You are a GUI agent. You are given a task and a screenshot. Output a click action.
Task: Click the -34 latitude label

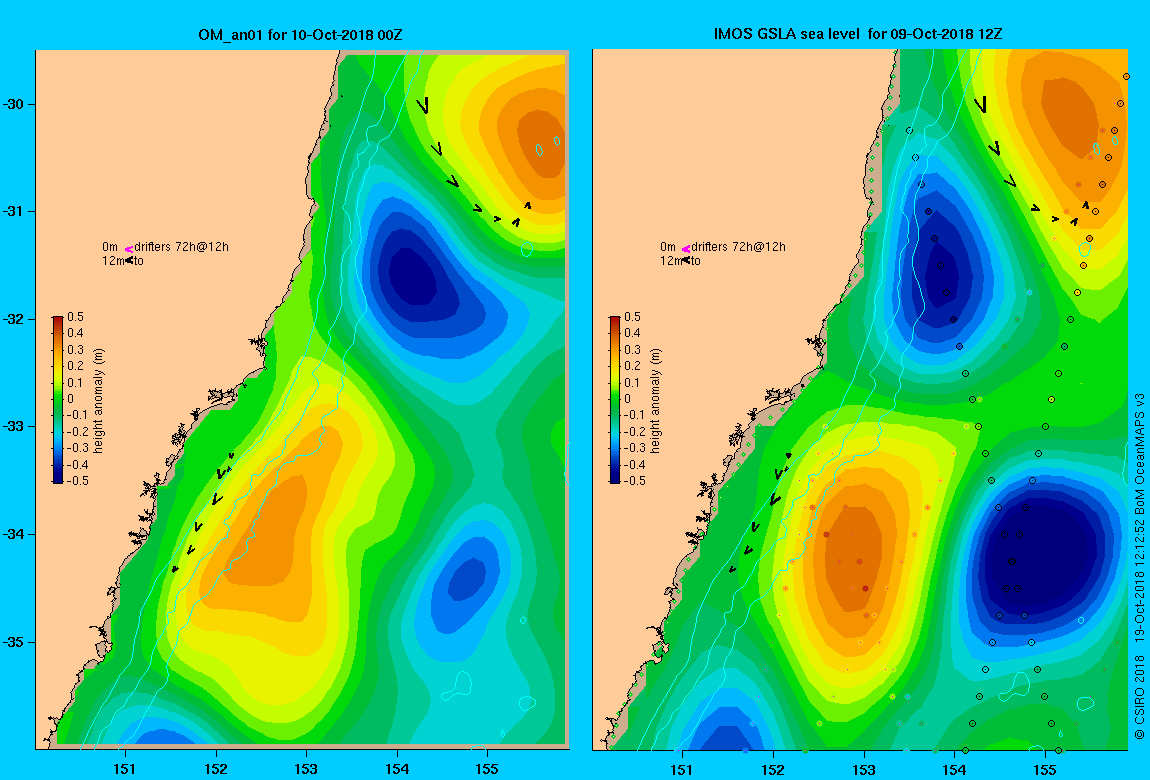(13, 534)
